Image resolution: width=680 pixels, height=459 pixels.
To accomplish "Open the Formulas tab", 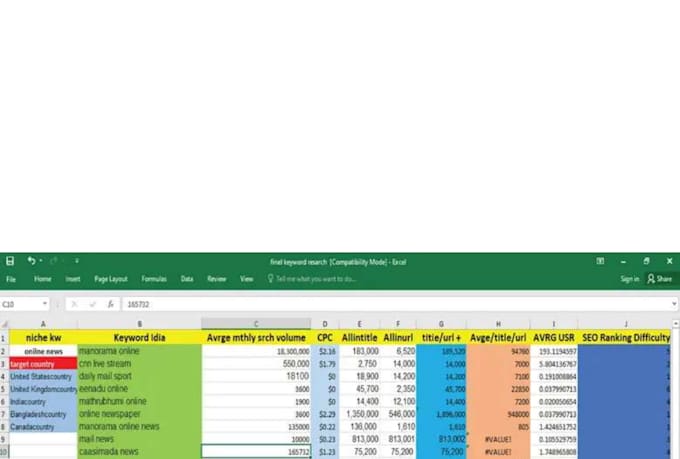I will click(x=154, y=279).
